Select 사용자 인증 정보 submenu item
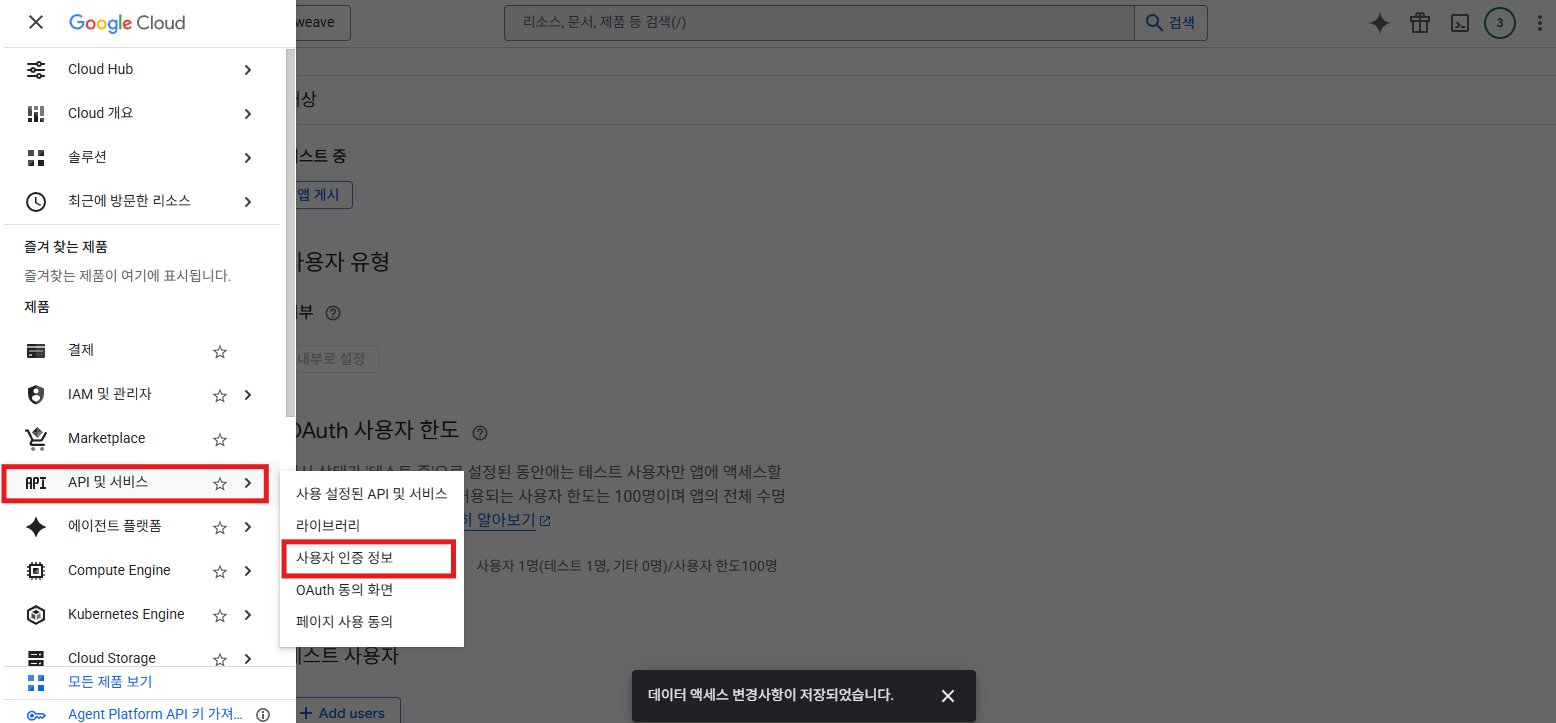Viewport: 1556px width, 723px height. (x=372, y=558)
